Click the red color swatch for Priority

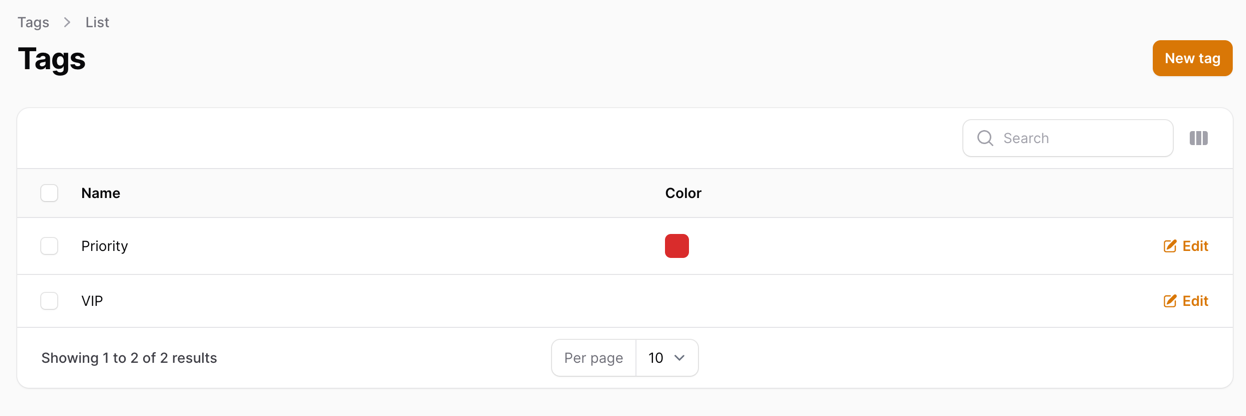click(x=677, y=246)
